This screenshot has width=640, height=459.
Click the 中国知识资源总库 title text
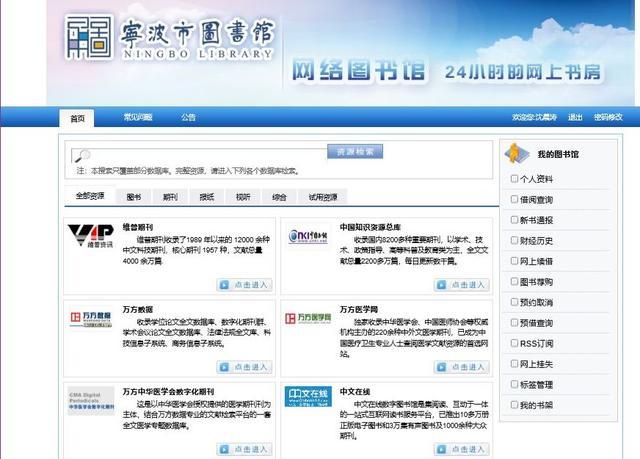pos(370,227)
